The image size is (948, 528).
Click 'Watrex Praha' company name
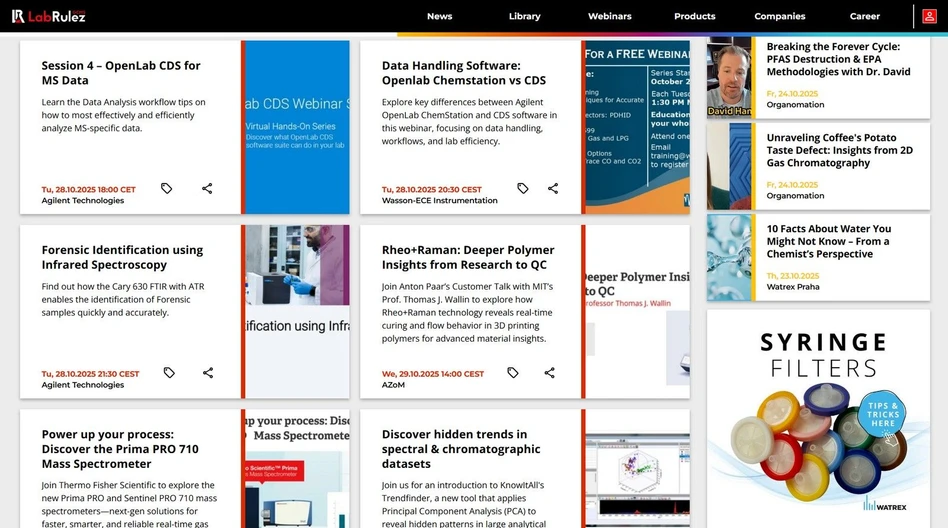click(x=793, y=287)
